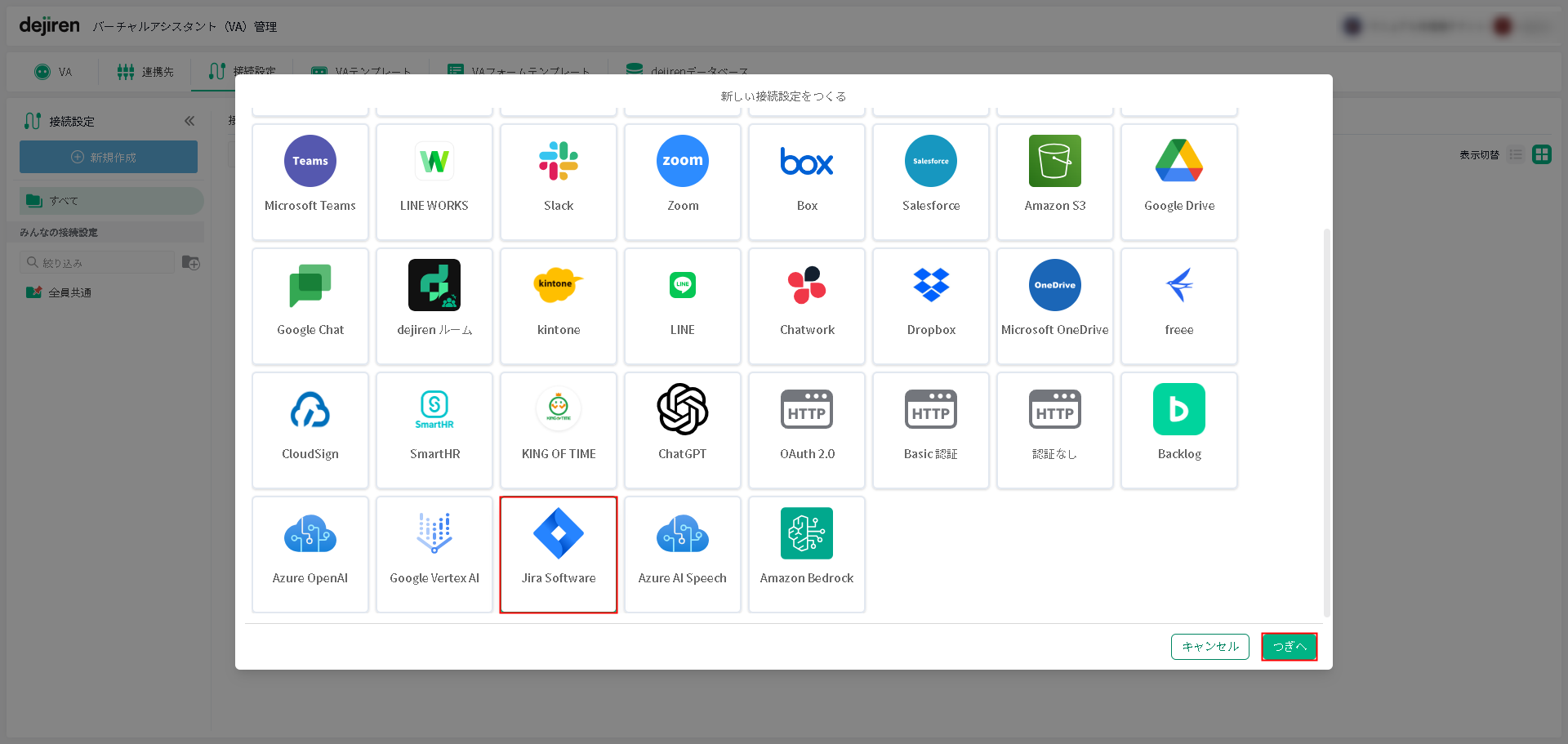Screen dimensions: 1568x744
Task: Select the Azure OpenAI connector
Action: click(x=310, y=555)
